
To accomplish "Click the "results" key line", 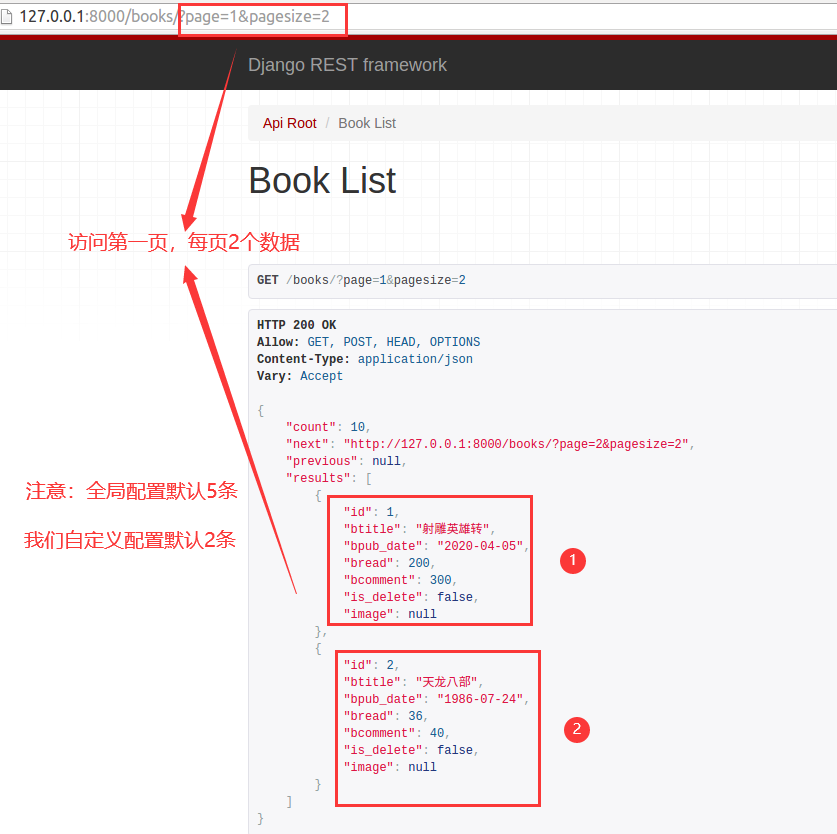I will pyautogui.click(x=328, y=478).
